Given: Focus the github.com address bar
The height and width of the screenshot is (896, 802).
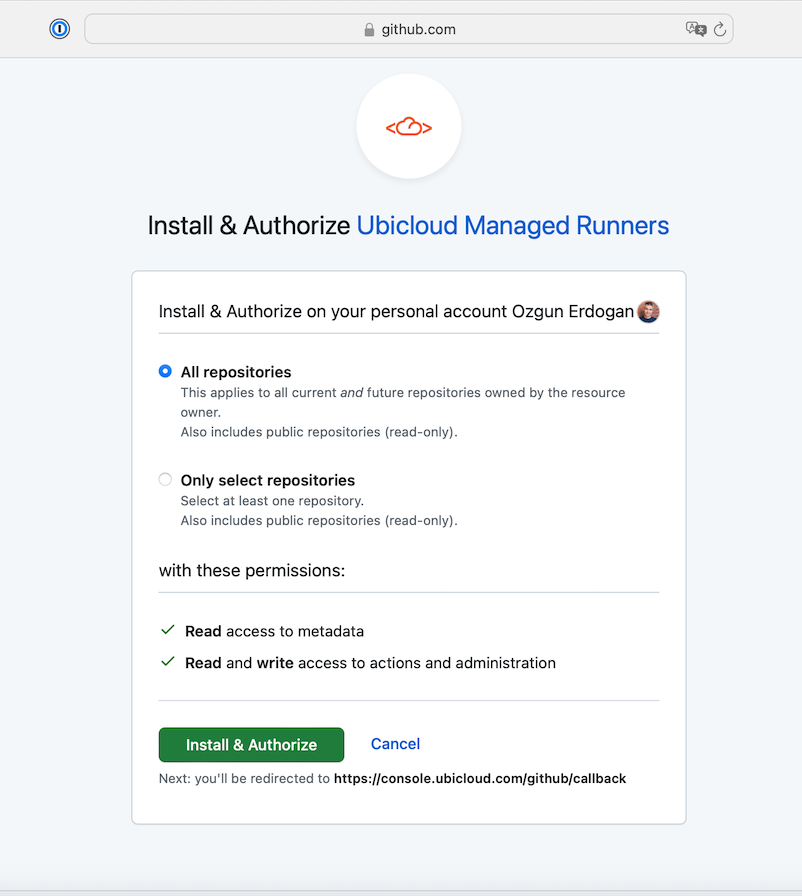Looking at the screenshot, I should (x=409, y=29).
